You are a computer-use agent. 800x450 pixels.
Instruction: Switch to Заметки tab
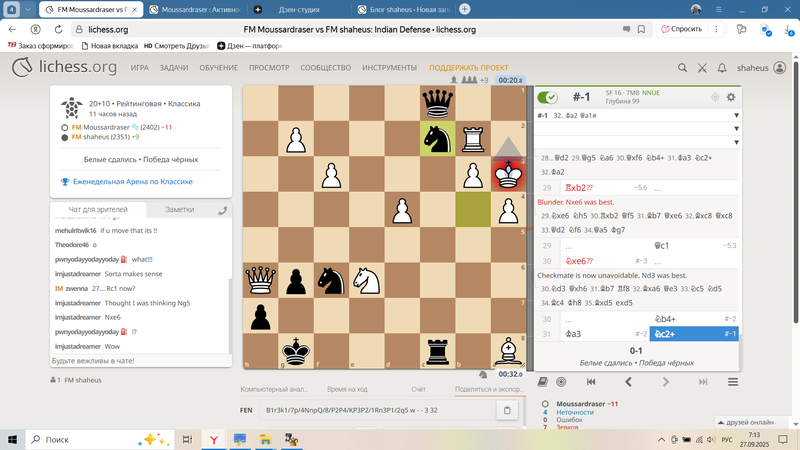click(x=179, y=209)
